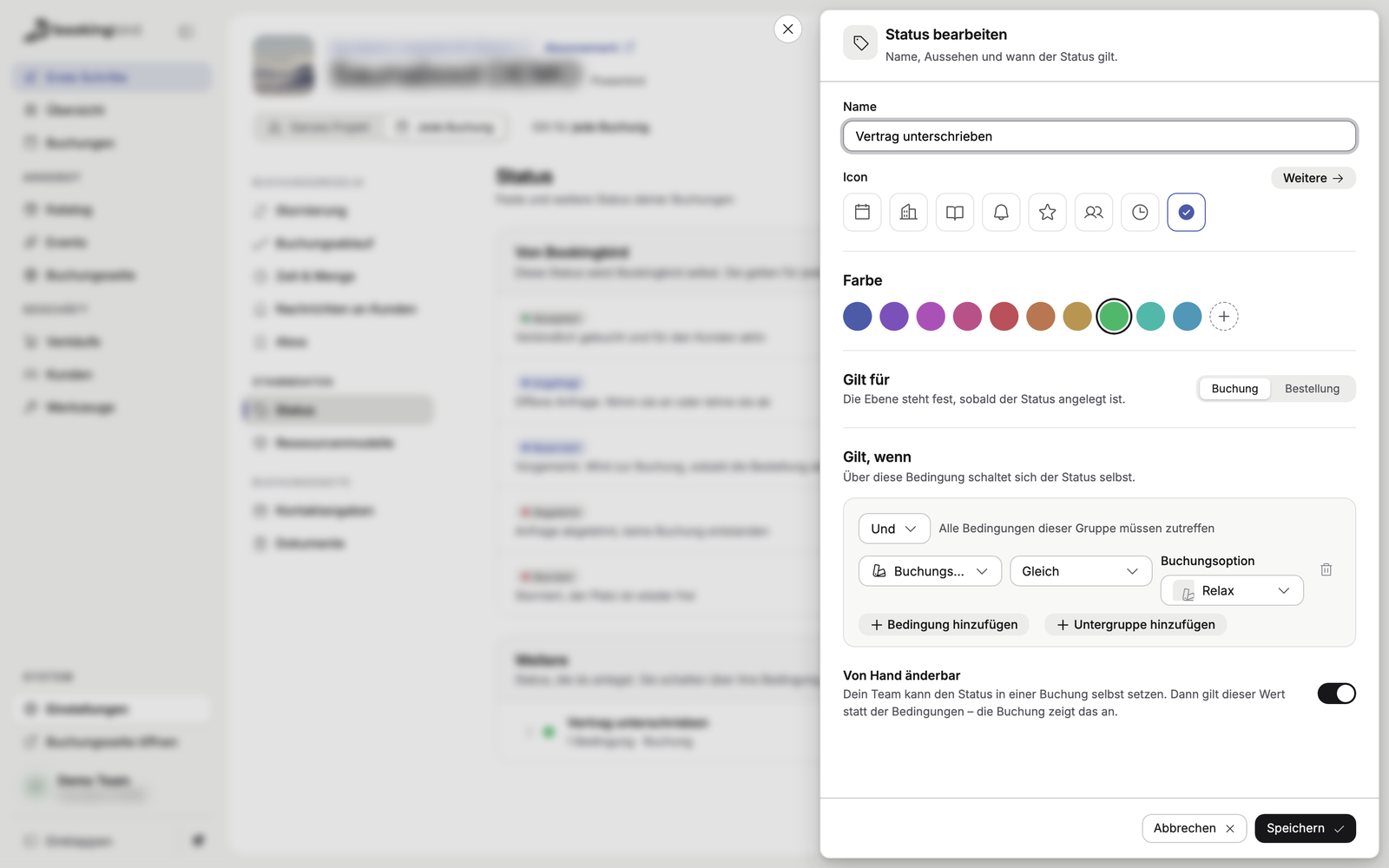Pick the dark blue color swatch
The width and height of the screenshot is (1389, 868).
tap(858, 317)
